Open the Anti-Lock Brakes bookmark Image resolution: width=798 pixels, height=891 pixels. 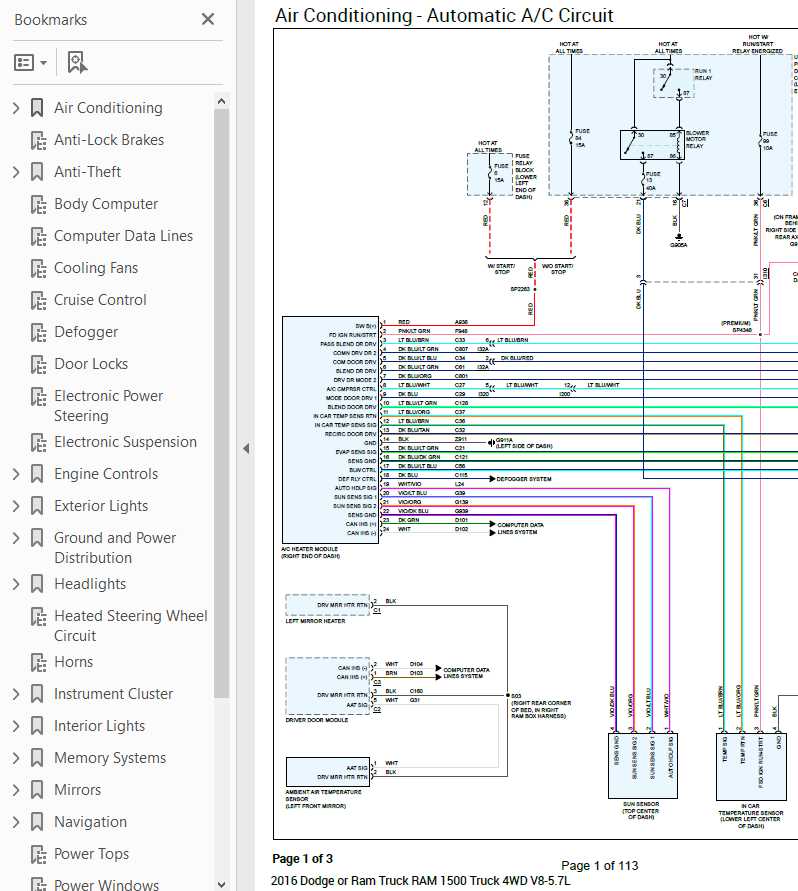coord(109,140)
